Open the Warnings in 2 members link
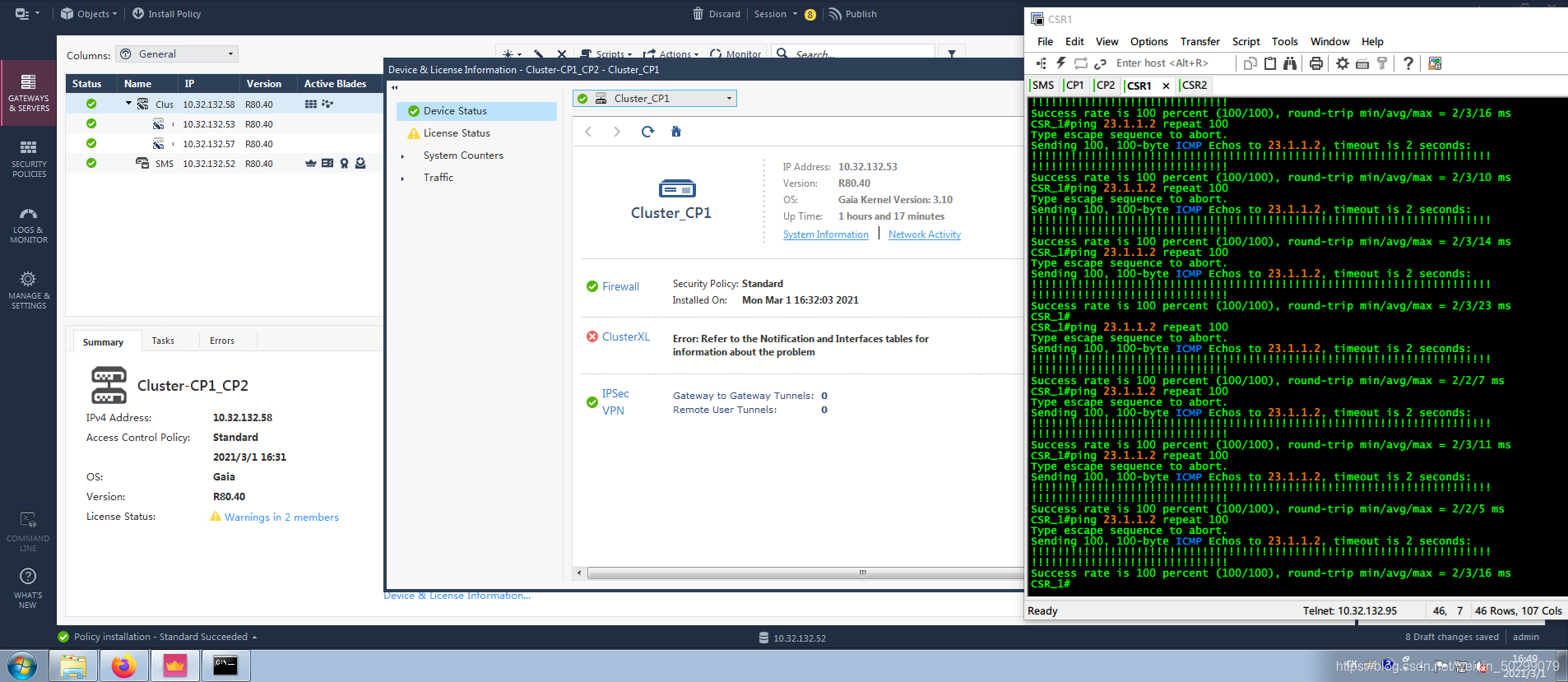This screenshot has width=1568, height=682. (x=281, y=517)
